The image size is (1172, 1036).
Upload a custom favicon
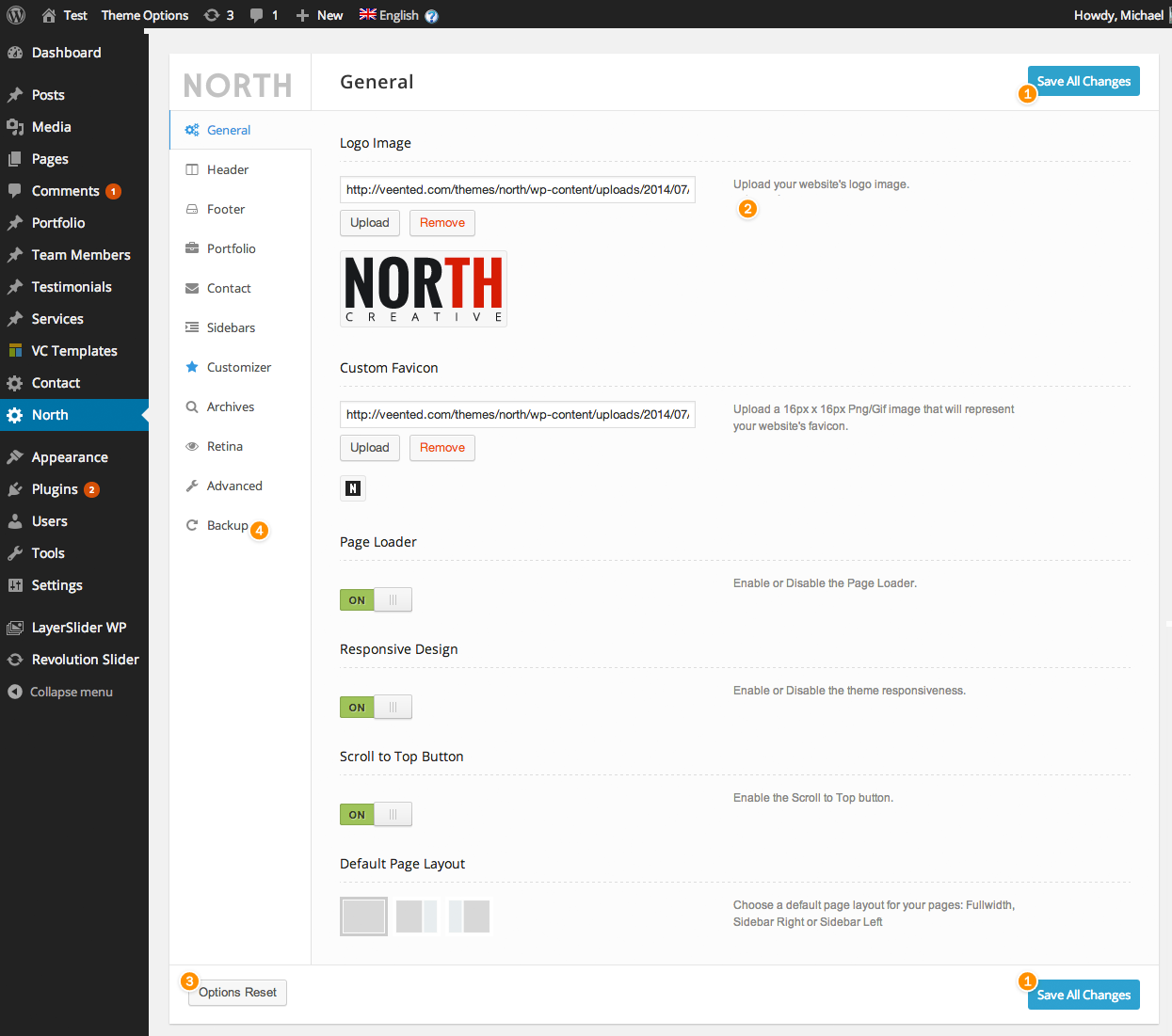(x=370, y=448)
